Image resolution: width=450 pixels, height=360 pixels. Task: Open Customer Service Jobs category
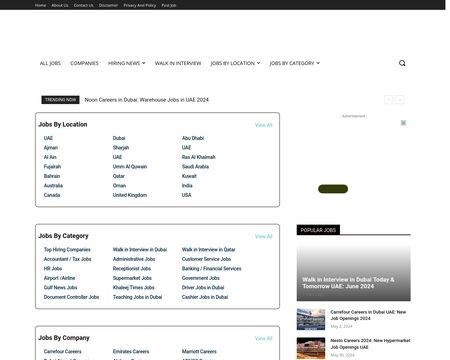[206, 259]
